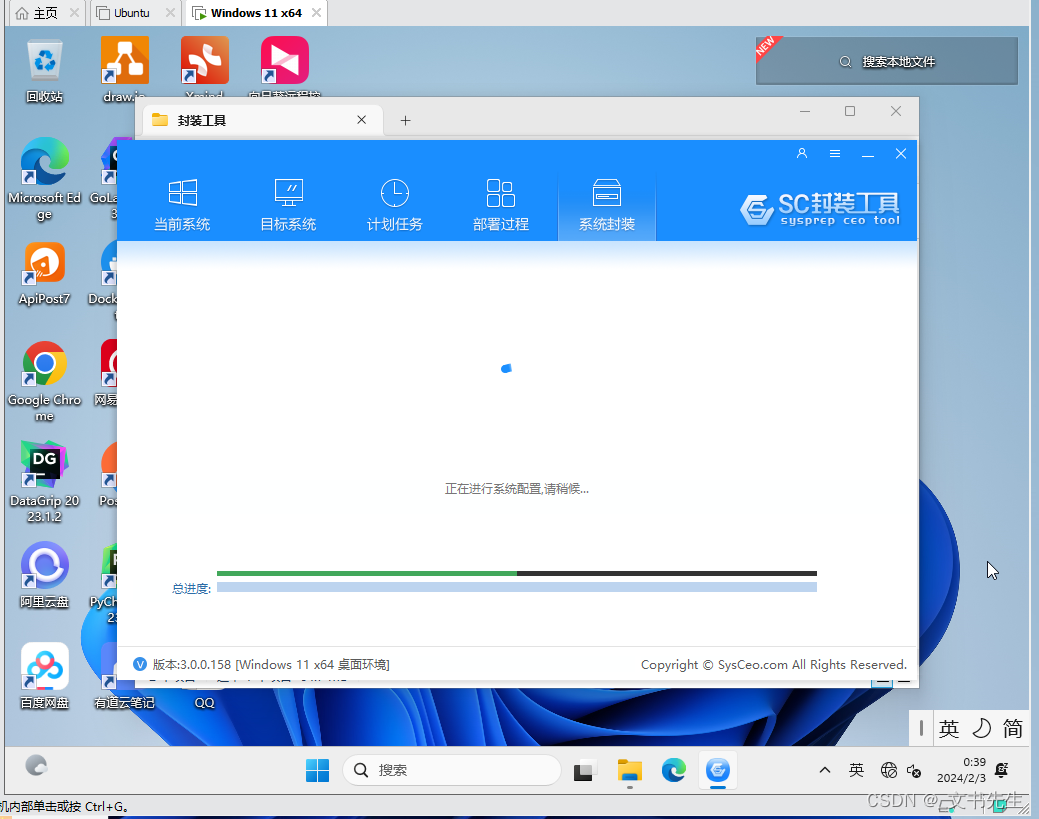The height and width of the screenshot is (819, 1039).
Task: Open Microsoft Edge desktop shortcut
Action: (44, 179)
